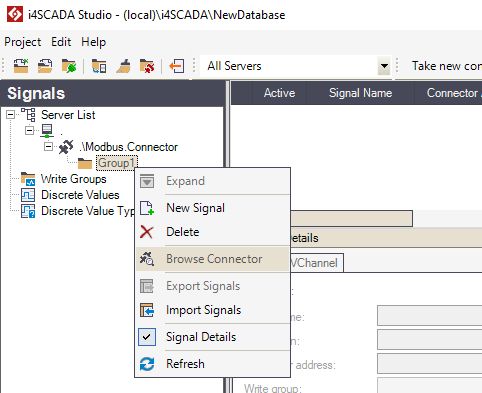Choose Export Signals menu entry
The image size is (482, 393).
tap(213, 286)
